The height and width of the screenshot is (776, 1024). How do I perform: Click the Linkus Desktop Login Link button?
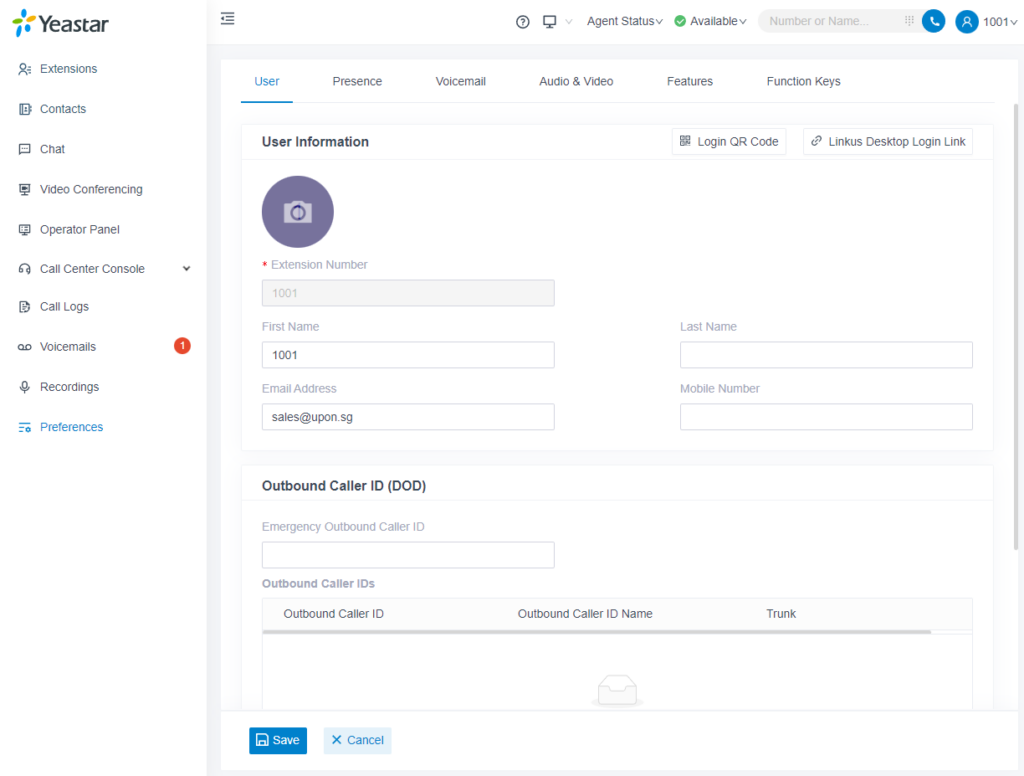(x=887, y=142)
